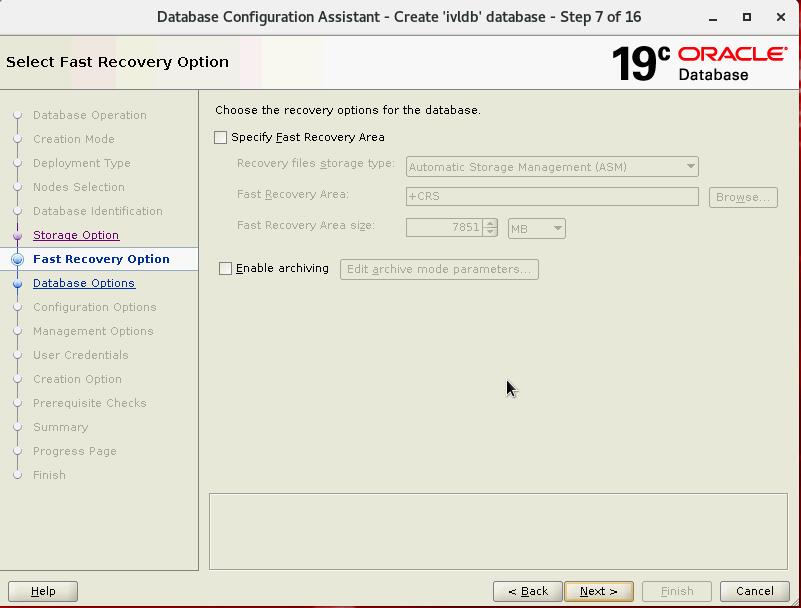Viewport: 801px width, 608px height.
Task: Open Edit archive mode parameters
Action: 439,269
